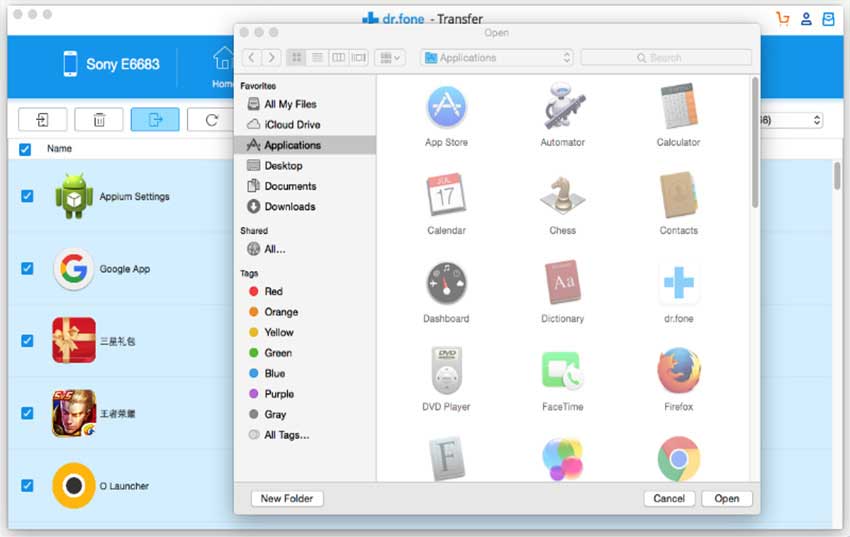The width and height of the screenshot is (850, 537).
Task: Select the Calculator app icon
Action: pos(678,106)
